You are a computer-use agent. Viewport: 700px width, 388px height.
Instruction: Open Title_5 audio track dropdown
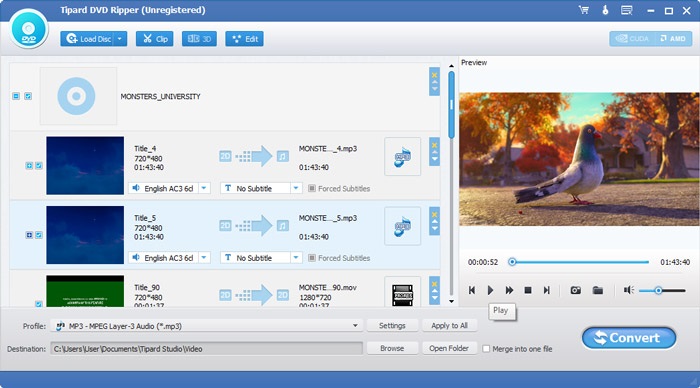(x=204, y=258)
